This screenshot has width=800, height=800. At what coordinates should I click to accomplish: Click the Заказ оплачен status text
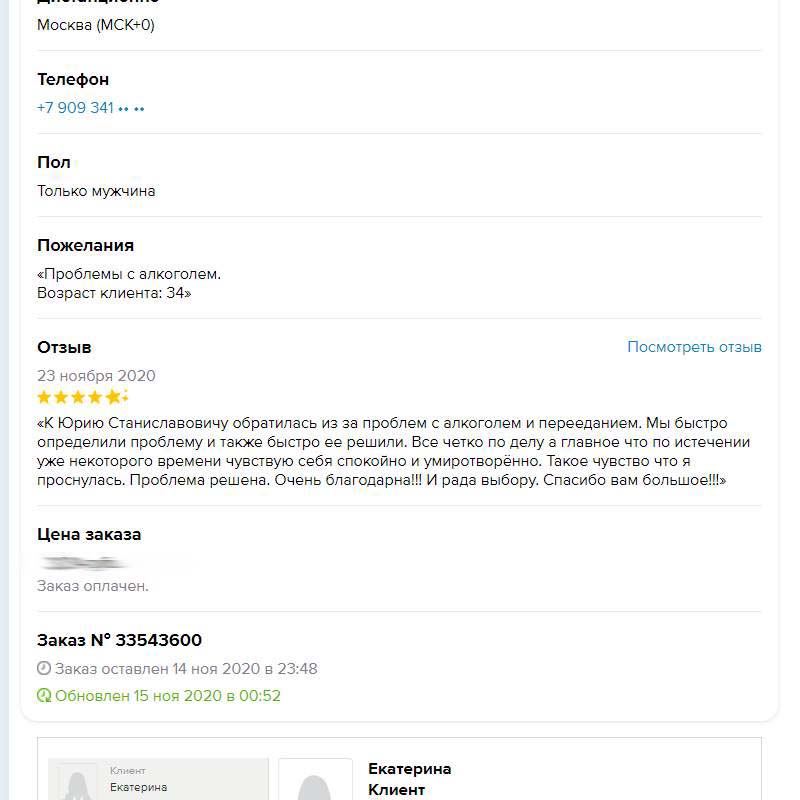(x=93, y=586)
